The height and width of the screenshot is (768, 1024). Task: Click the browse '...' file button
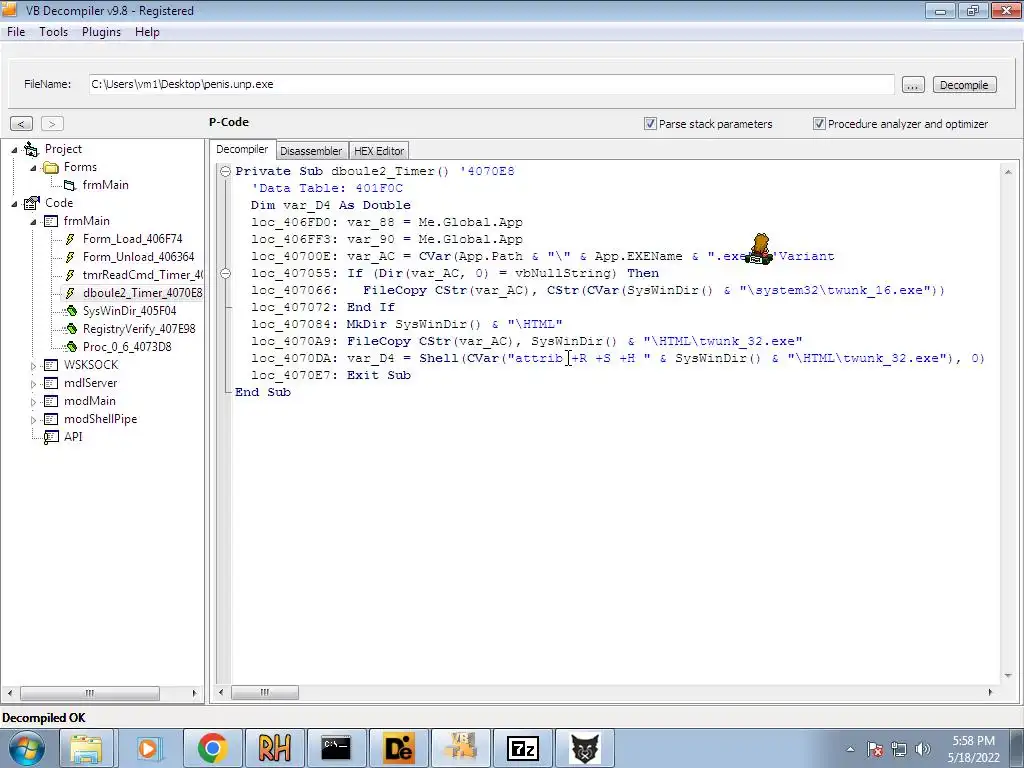click(x=913, y=85)
